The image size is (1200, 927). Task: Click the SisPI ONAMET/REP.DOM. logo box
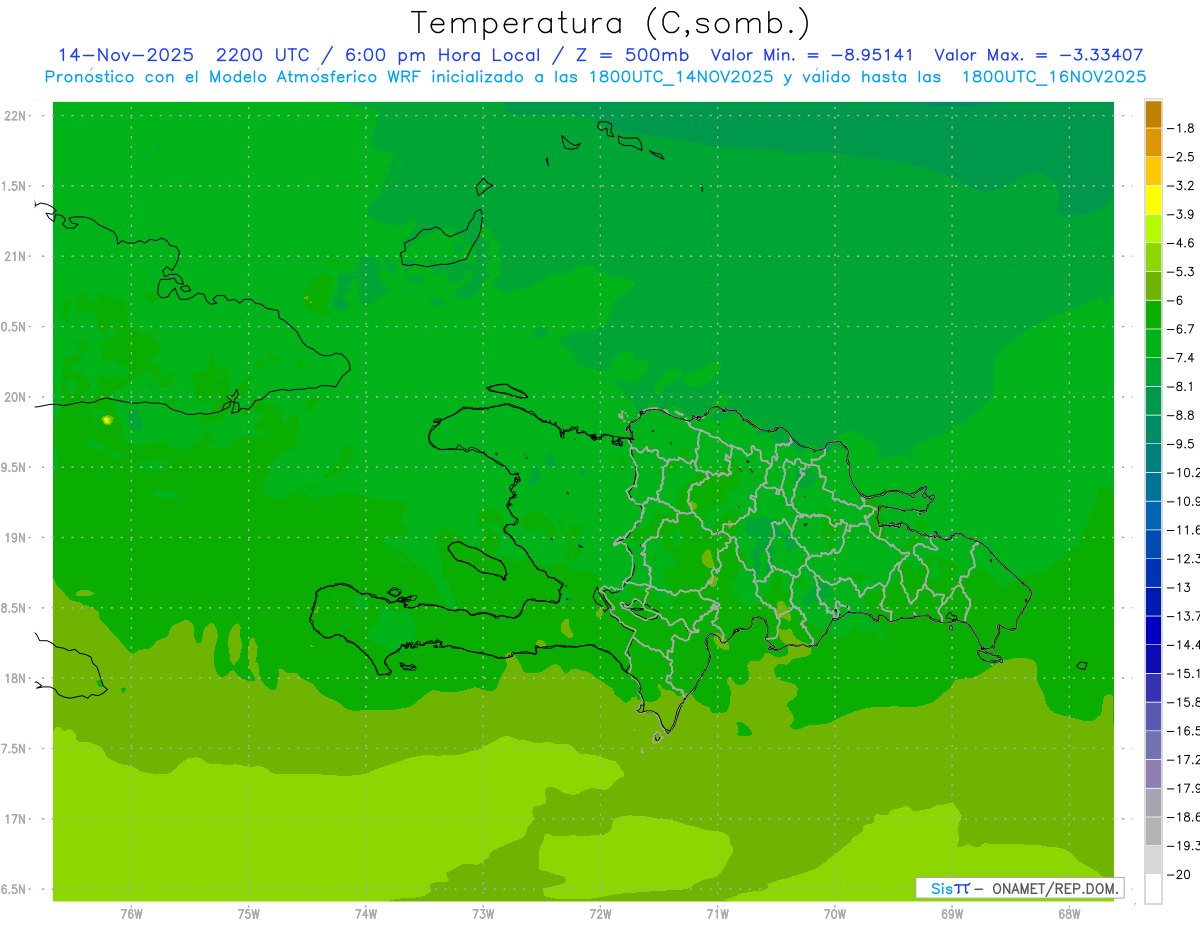click(1020, 888)
